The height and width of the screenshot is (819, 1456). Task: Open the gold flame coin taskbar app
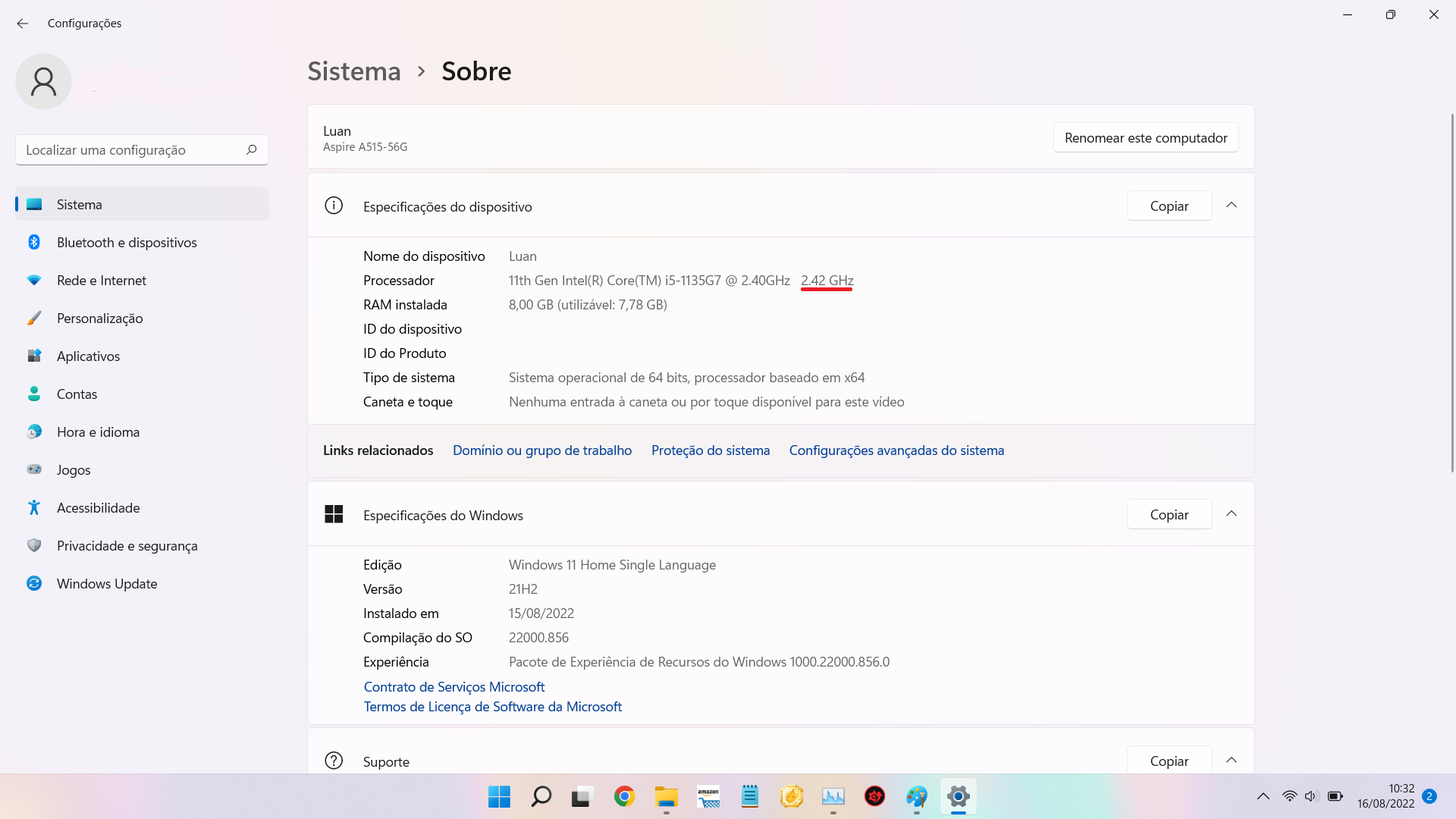(x=791, y=796)
